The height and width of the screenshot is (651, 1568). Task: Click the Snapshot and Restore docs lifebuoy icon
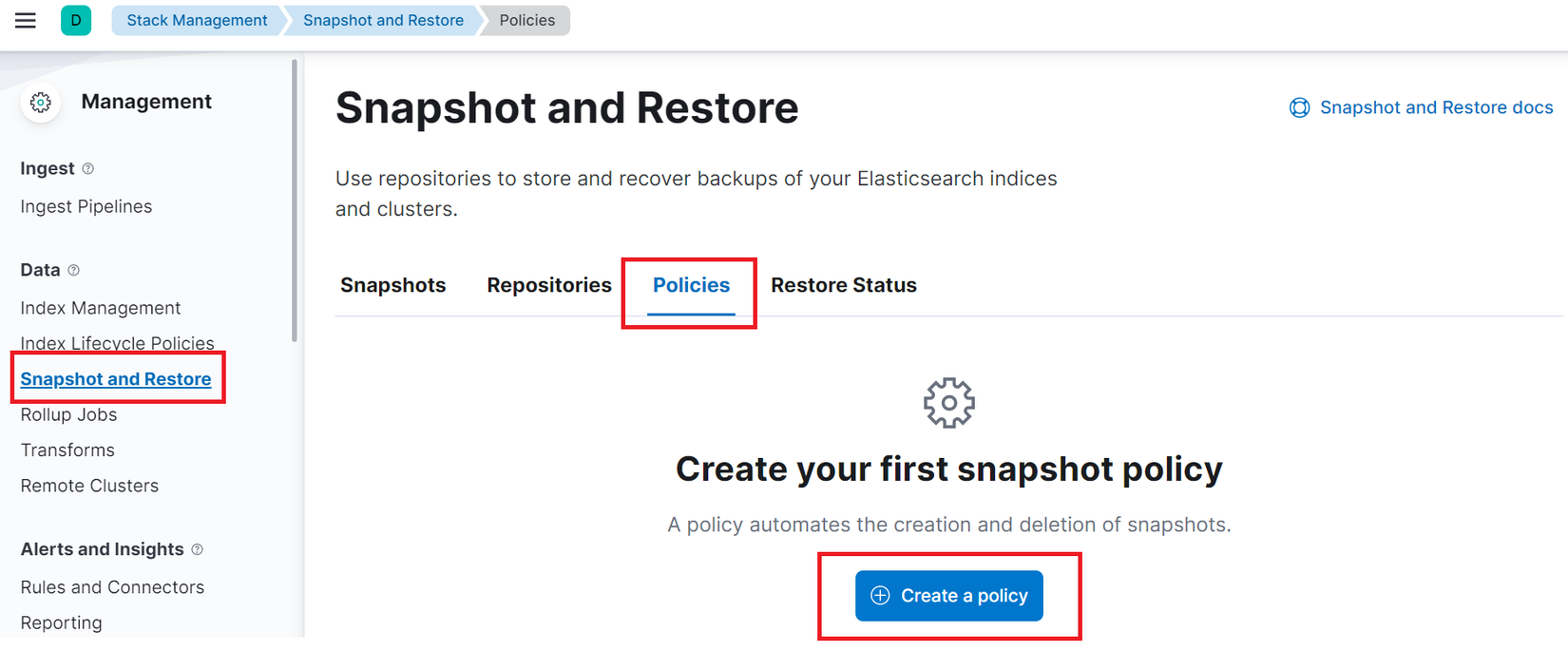pos(1299,107)
